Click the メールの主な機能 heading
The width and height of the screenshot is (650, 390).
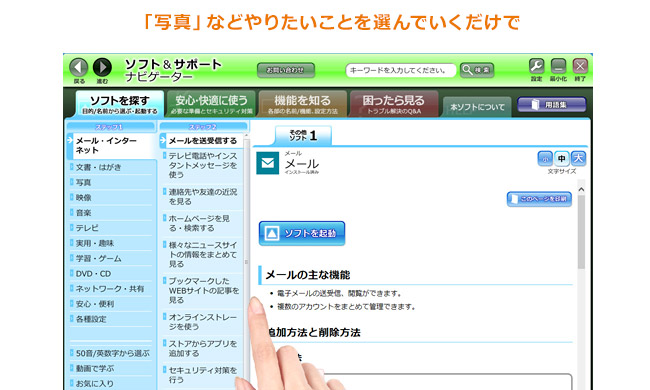(308, 275)
